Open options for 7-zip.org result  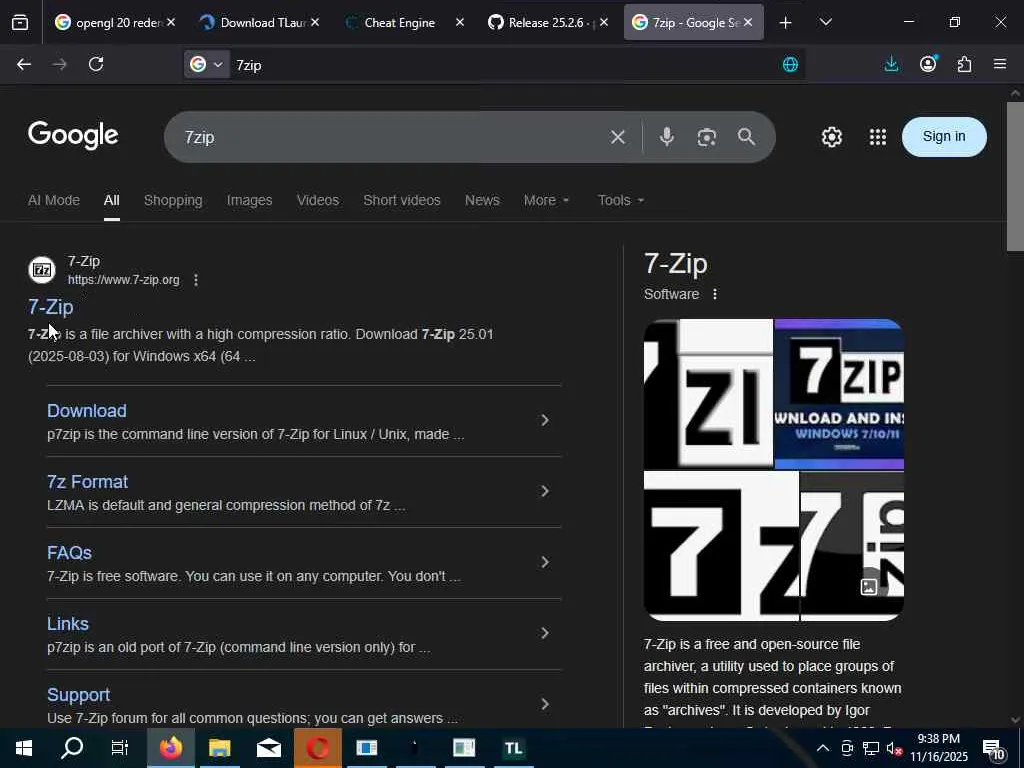(196, 280)
